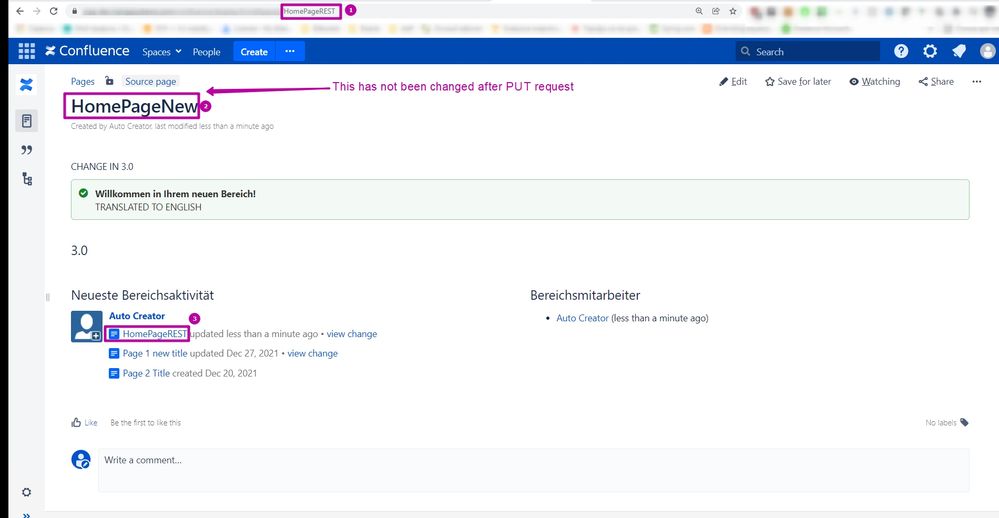Open the app switcher grid icon
This screenshot has width=999, height=518.
point(27,52)
